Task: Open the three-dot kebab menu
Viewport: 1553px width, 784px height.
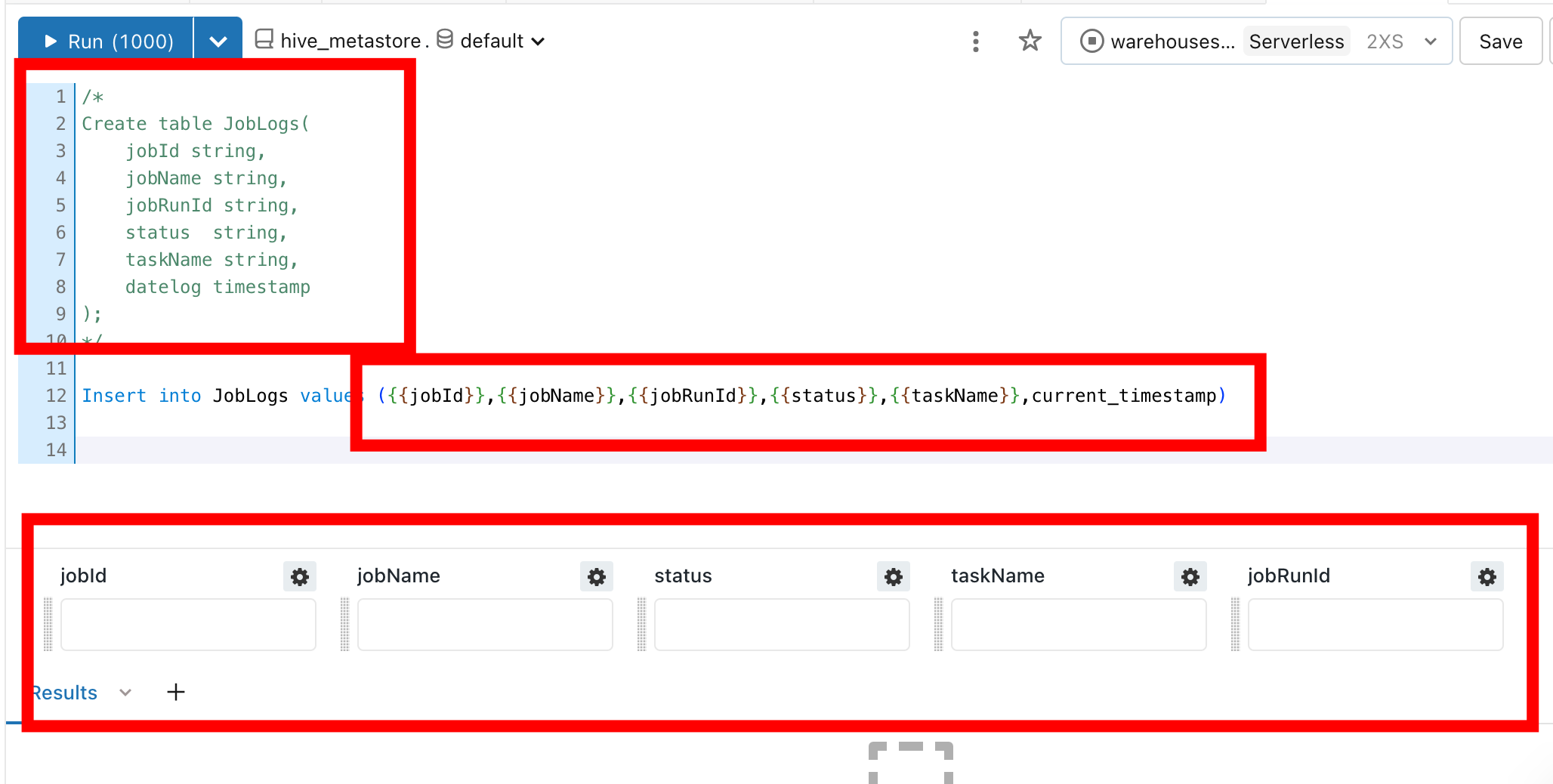Action: pos(976,42)
